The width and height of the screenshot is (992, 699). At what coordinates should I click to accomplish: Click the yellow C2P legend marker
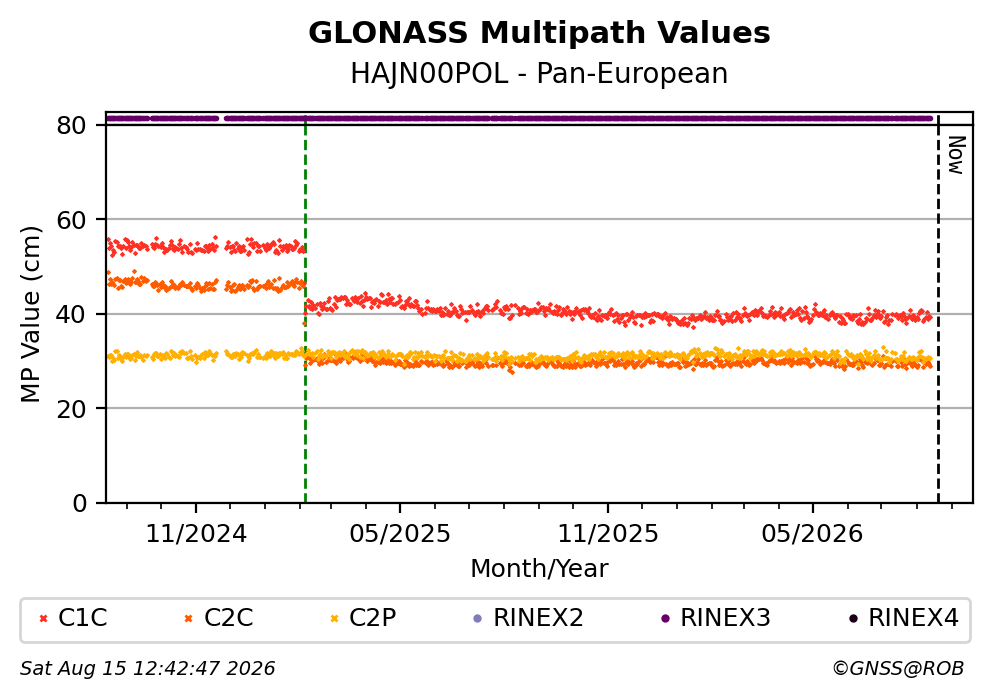coord(334,619)
